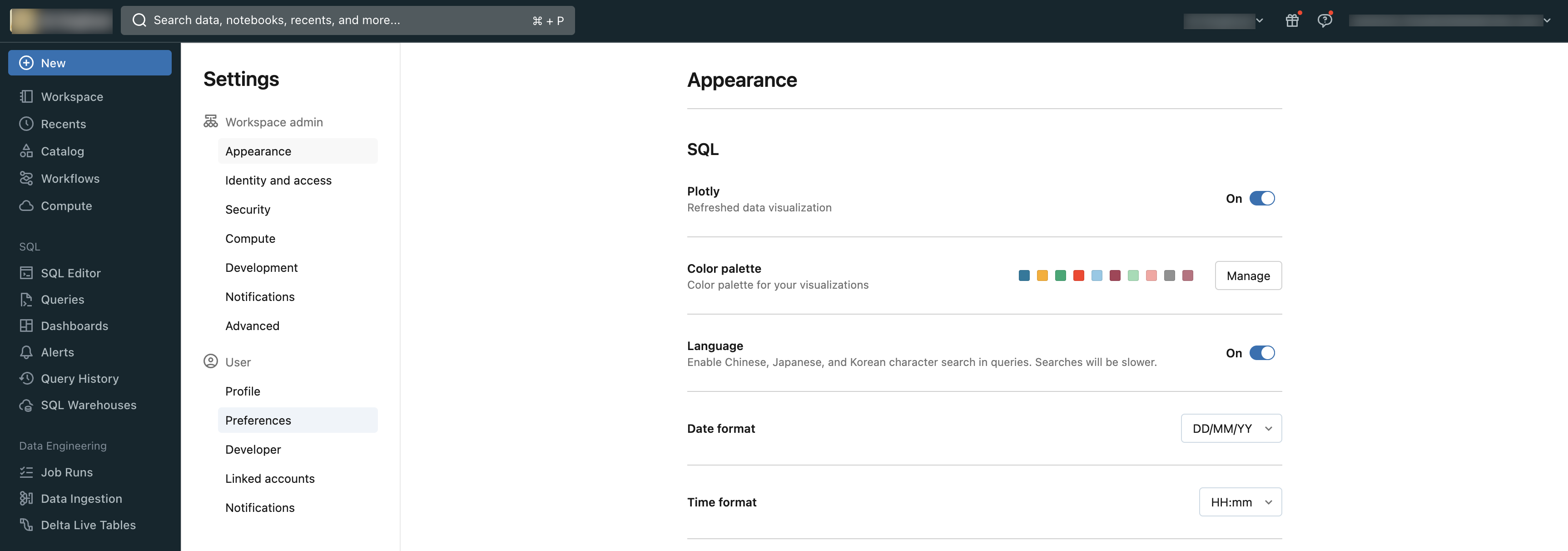This screenshot has width=1568, height=551.
Task: Expand Date format dropdown
Action: coord(1231,428)
